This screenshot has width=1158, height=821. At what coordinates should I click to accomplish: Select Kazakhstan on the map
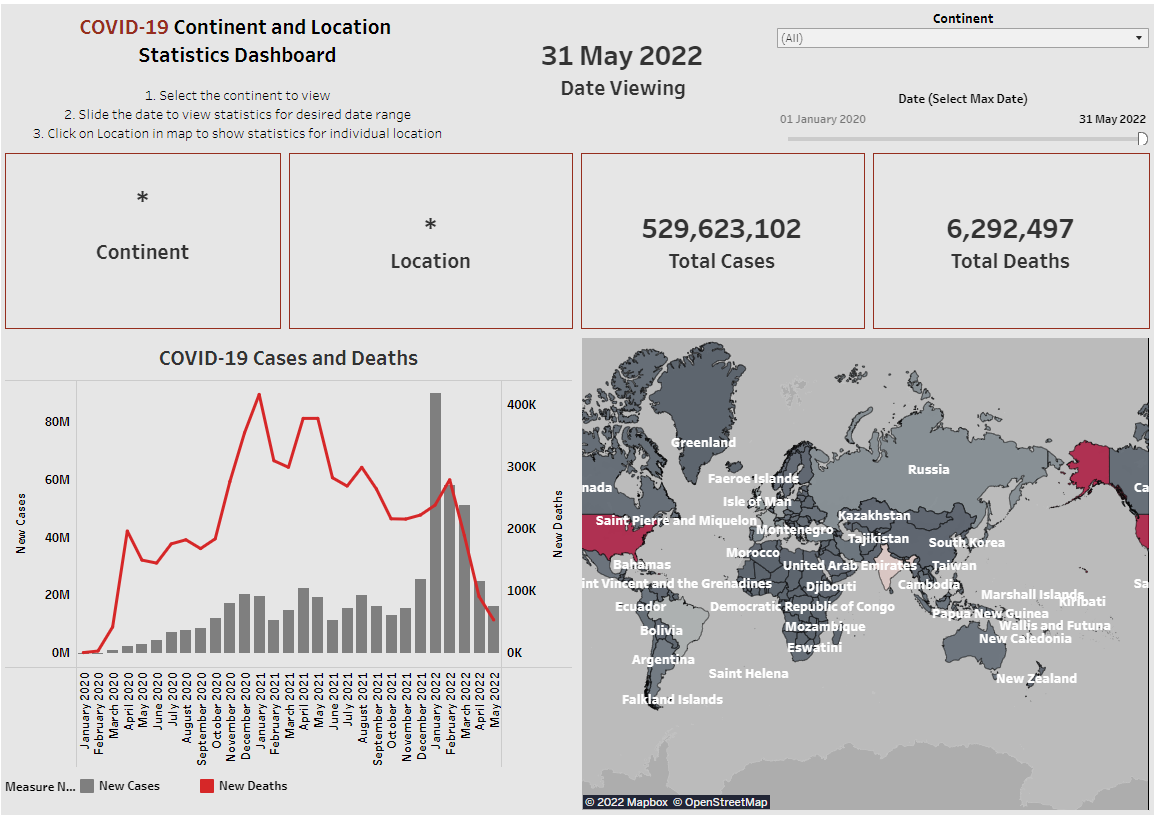pyautogui.click(x=876, y=514)
